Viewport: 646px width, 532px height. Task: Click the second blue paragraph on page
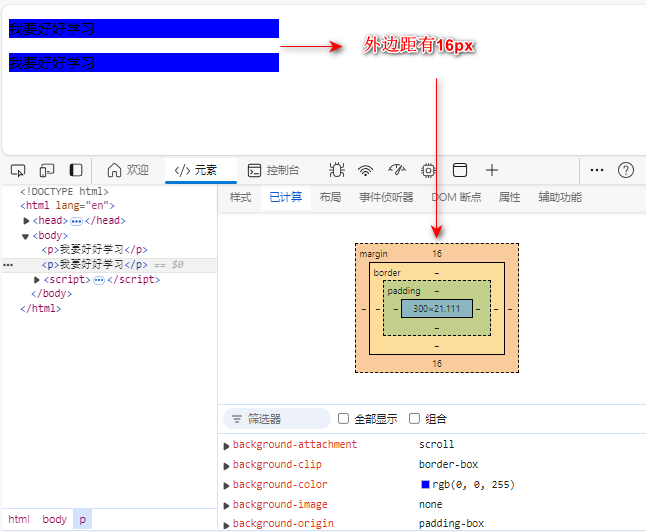click(x=144, y=63)
